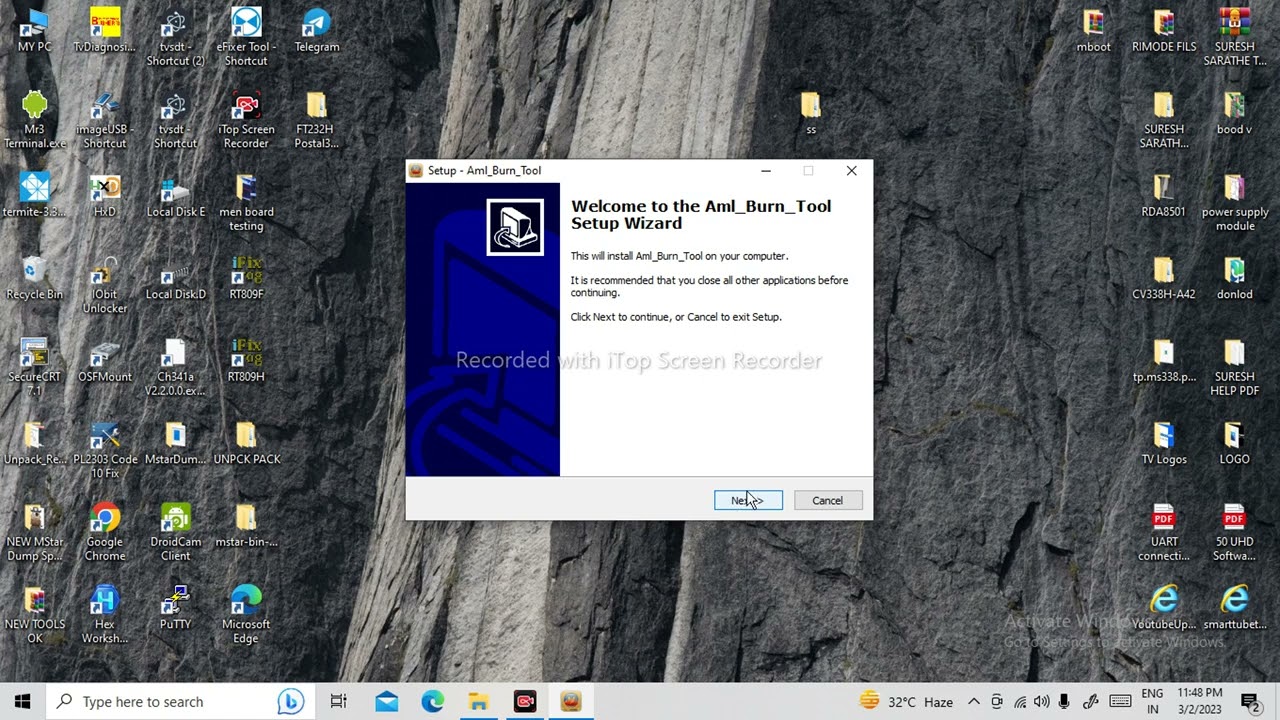Image resolution: width=1280 pixels, height=720 pixels.
Task: Select smarttube Internet Explorer shortcut
Action: tap(1234, 607)
